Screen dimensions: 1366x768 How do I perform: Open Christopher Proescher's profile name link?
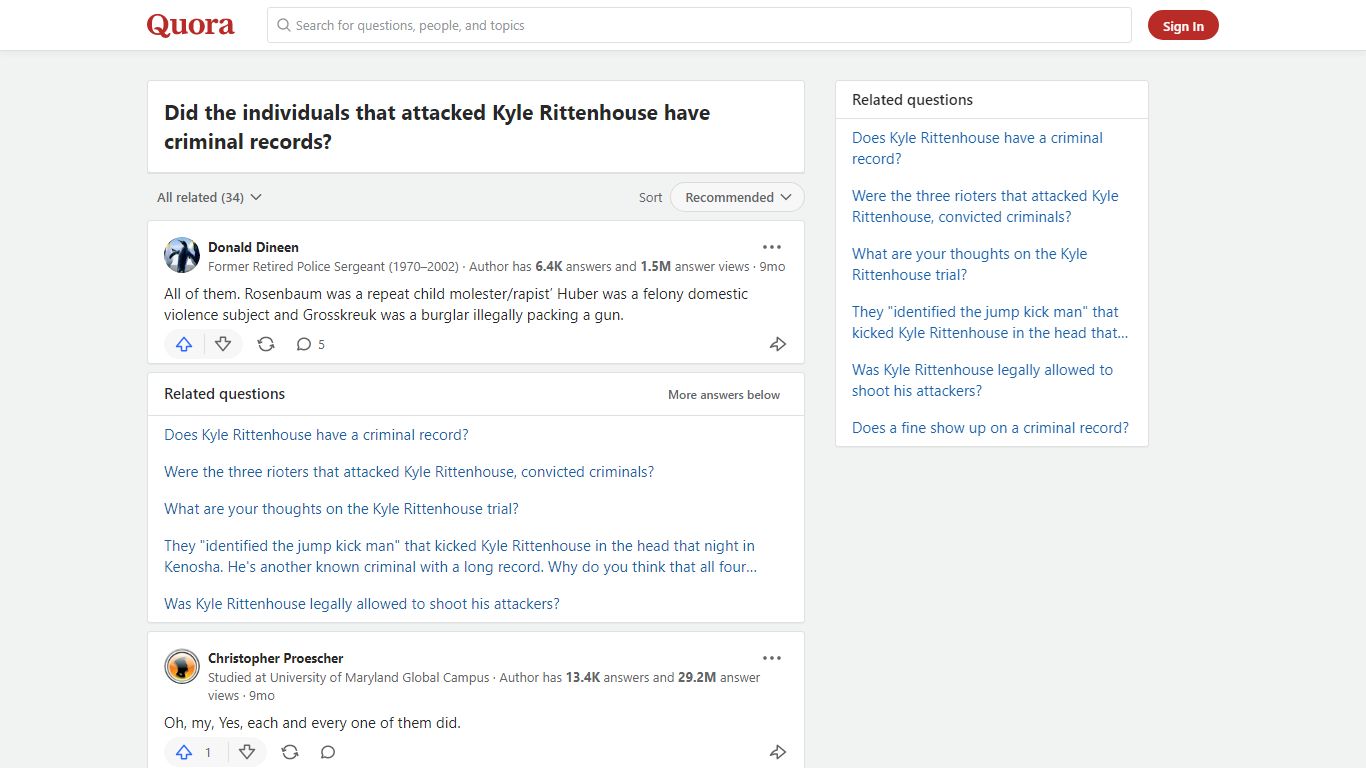[275, 658]
